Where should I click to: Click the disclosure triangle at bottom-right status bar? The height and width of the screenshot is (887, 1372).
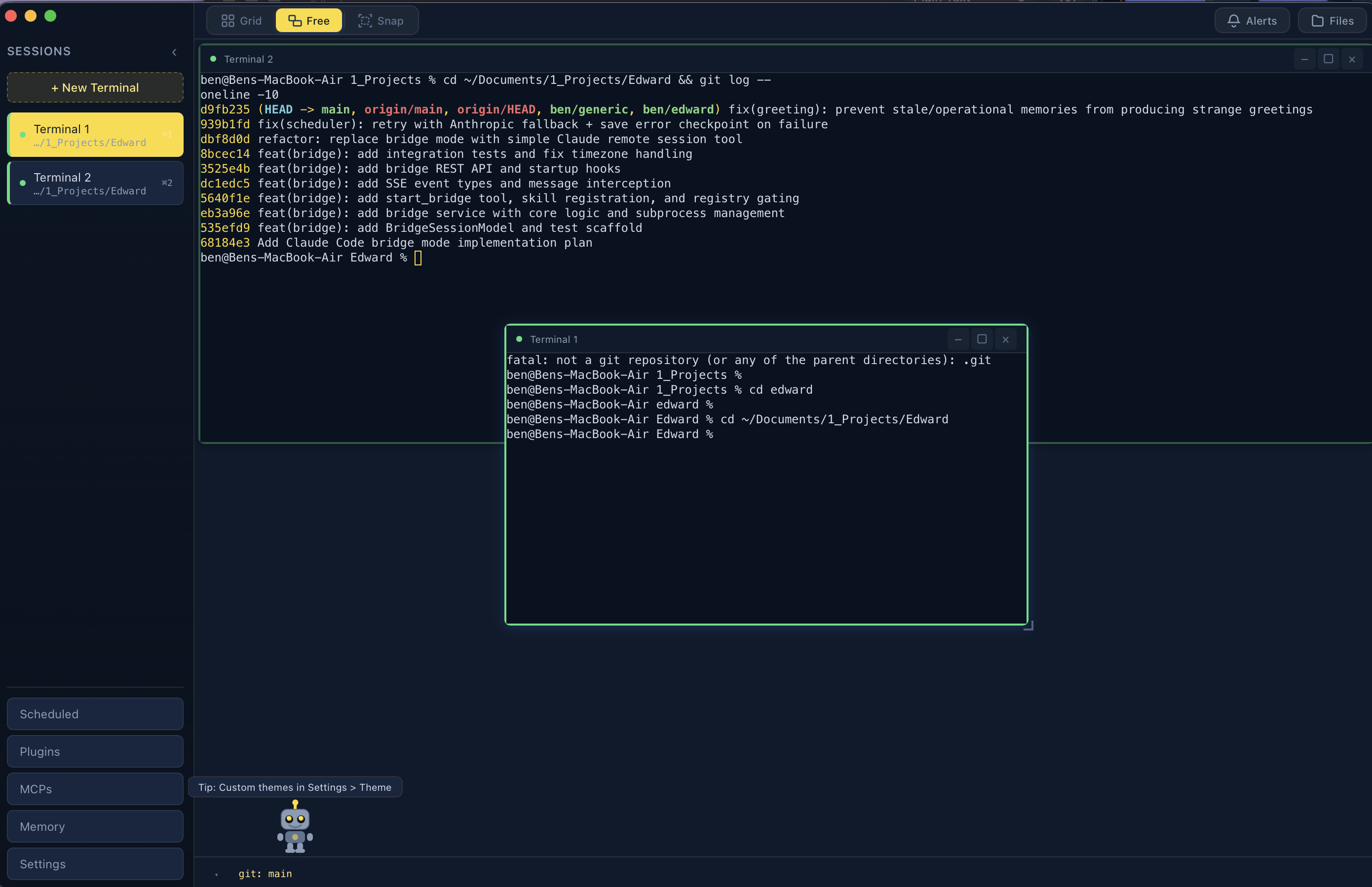pyautogui.click(x=216, y=873)
